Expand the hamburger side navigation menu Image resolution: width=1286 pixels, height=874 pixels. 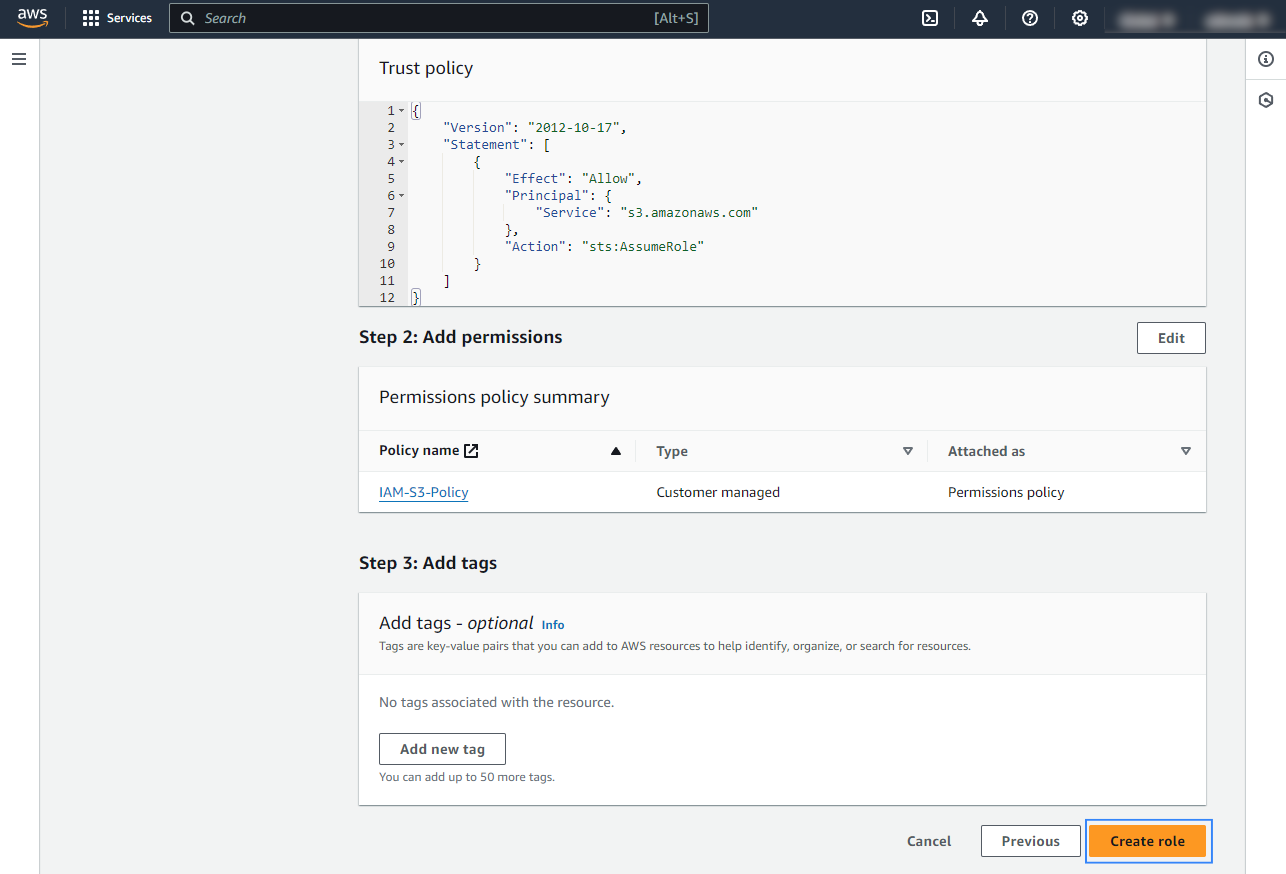point(19,59)
